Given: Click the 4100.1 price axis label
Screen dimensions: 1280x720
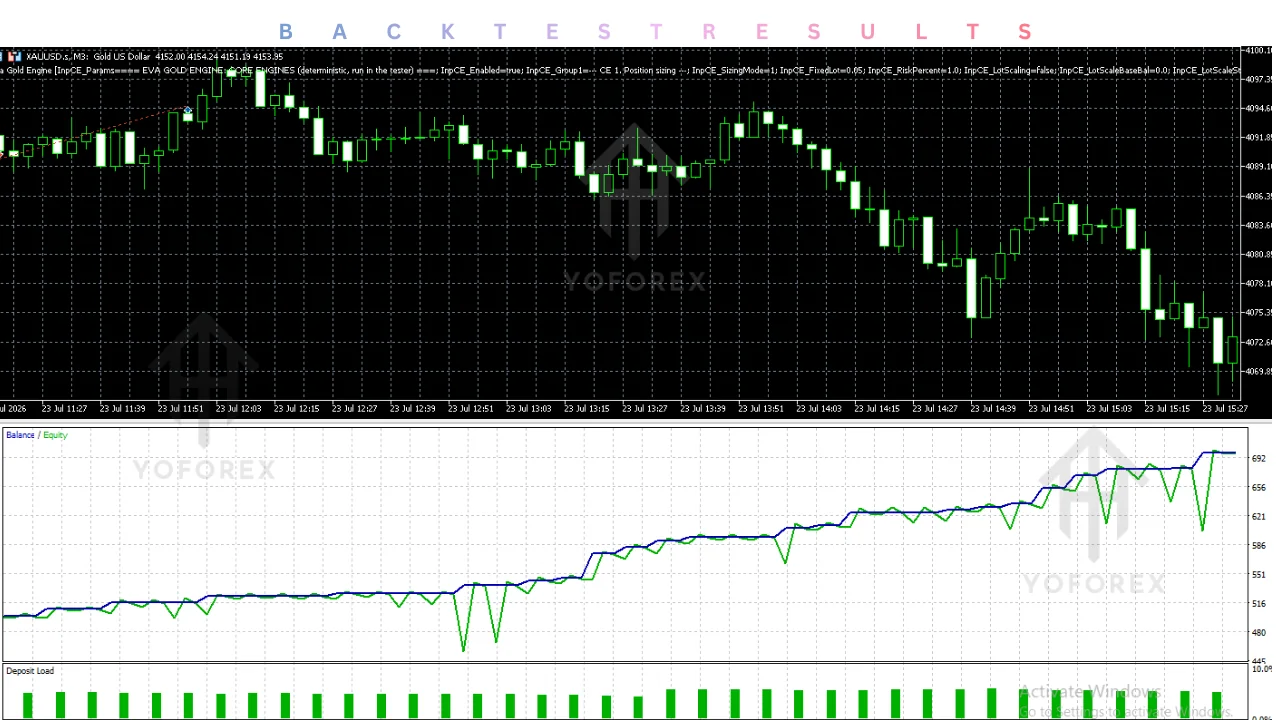Looking at the screenshot, I should 1259,50.
